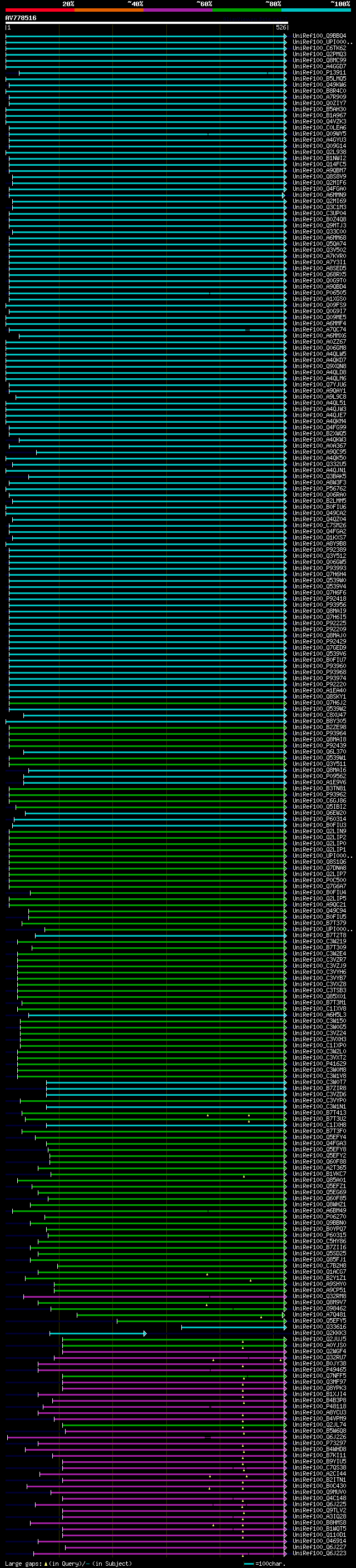
Task: Click the UniRef100_P60315 hit link
Action: coord(319,1235)
